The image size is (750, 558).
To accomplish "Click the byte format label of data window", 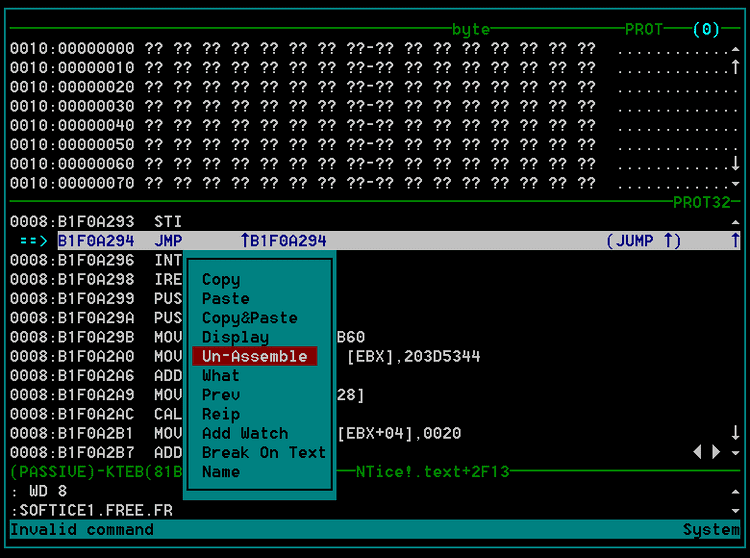I will tap(471, 30).
